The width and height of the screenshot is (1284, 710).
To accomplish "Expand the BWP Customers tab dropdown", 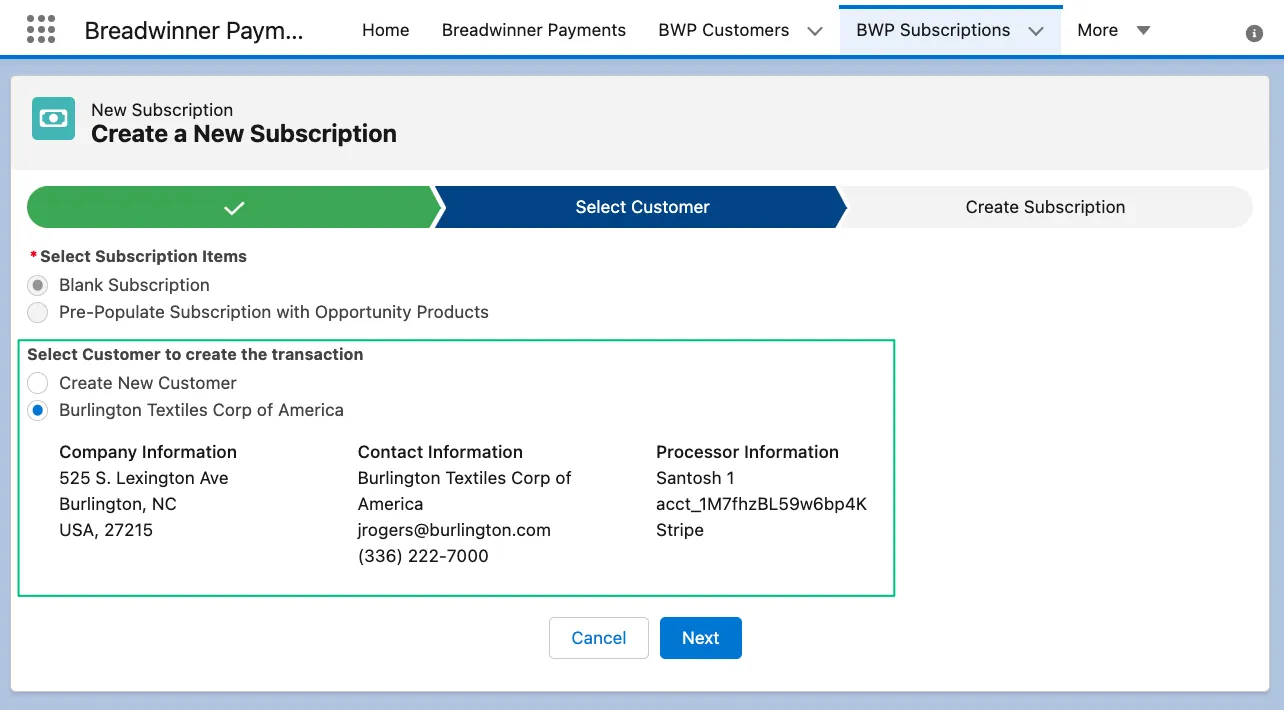I will 815,31.
